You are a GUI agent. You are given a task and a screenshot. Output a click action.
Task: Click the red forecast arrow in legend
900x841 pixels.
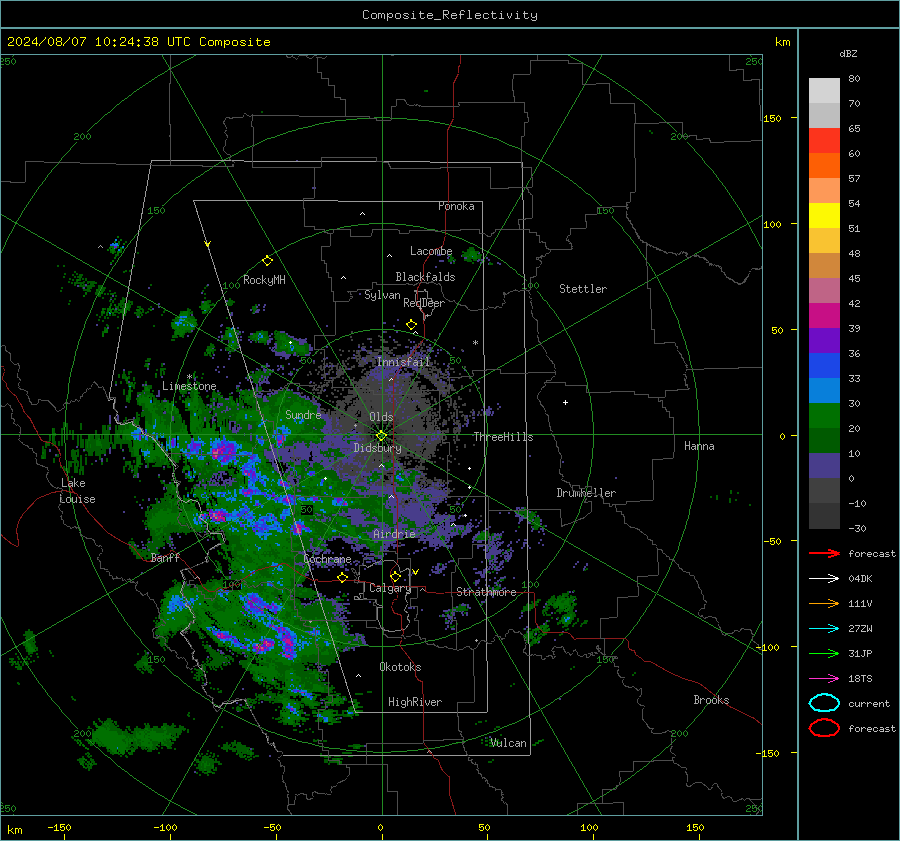pyautogui.click(x=824, y=553)
